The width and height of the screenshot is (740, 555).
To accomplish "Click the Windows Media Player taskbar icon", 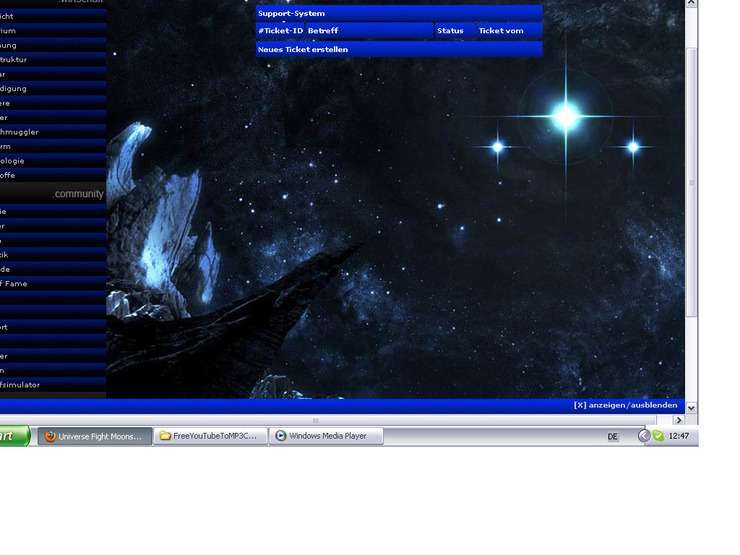I will [281, 436].
